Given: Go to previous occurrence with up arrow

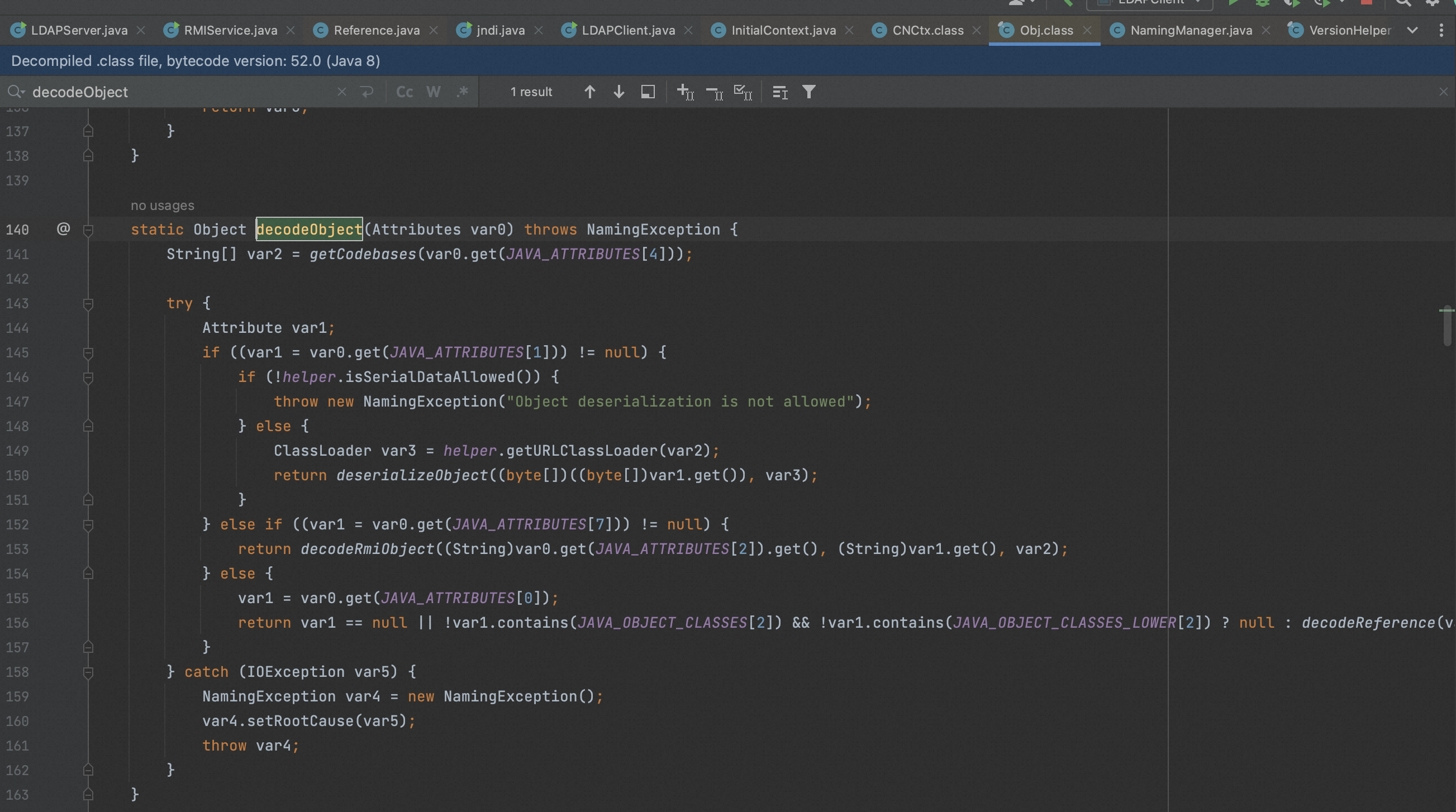Looking at the screenshot, I should point(589,92).
